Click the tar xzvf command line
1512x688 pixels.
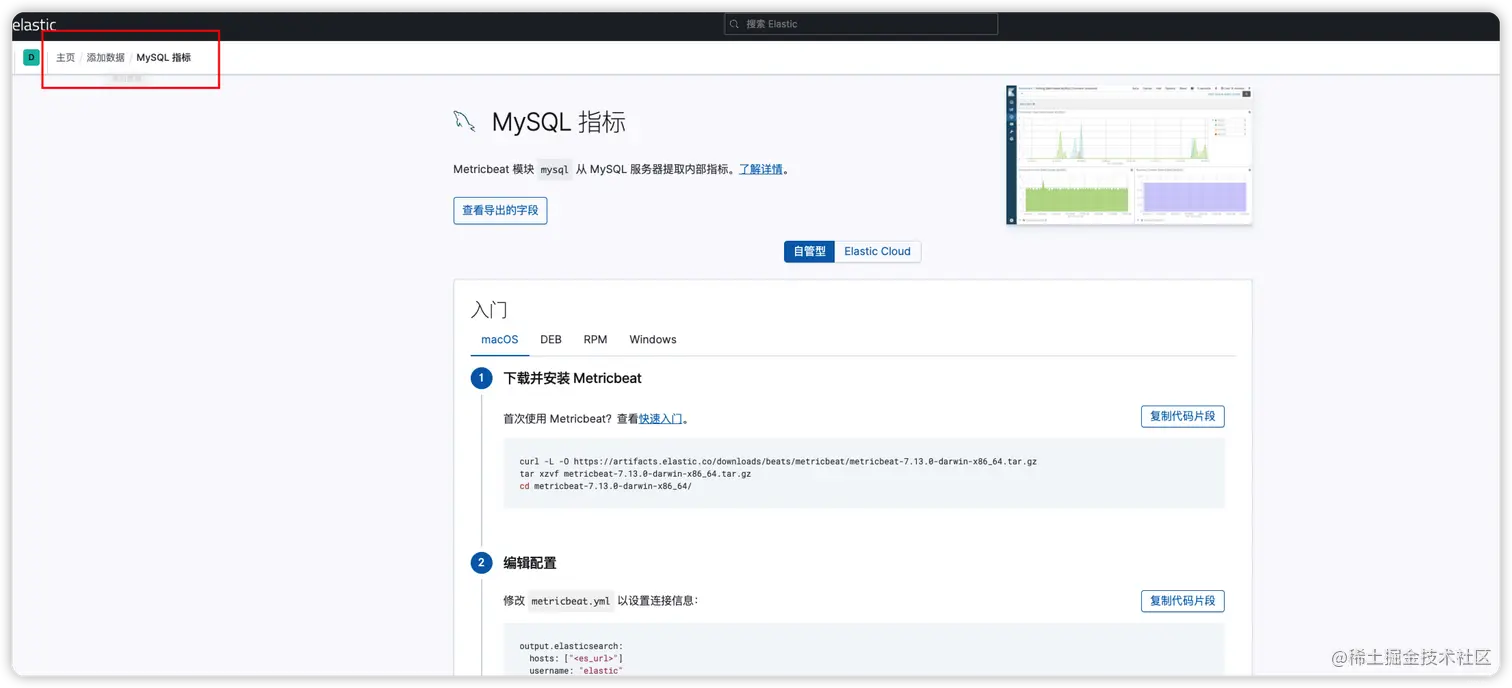(635, 474)
